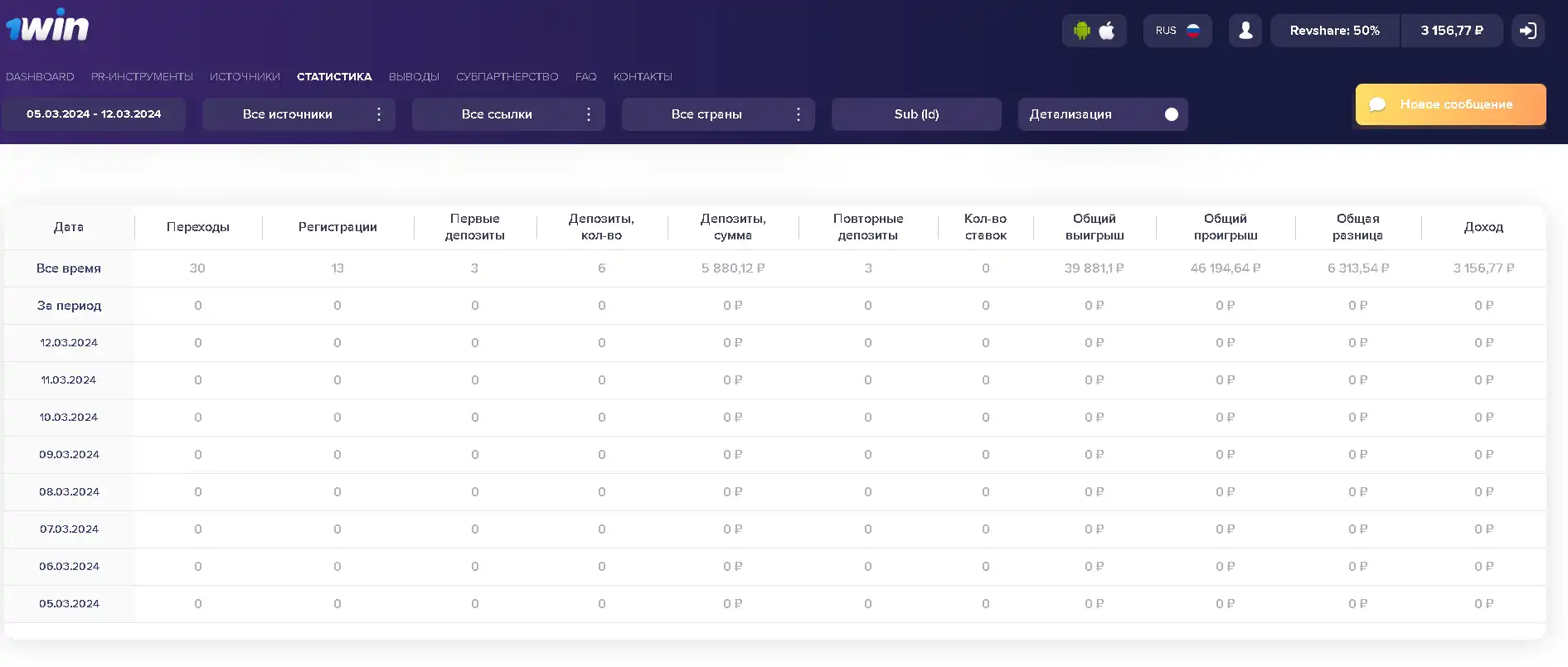Click the Revshare: 50% button
The image size is (1568, 667).
[x=1334, y=31]
